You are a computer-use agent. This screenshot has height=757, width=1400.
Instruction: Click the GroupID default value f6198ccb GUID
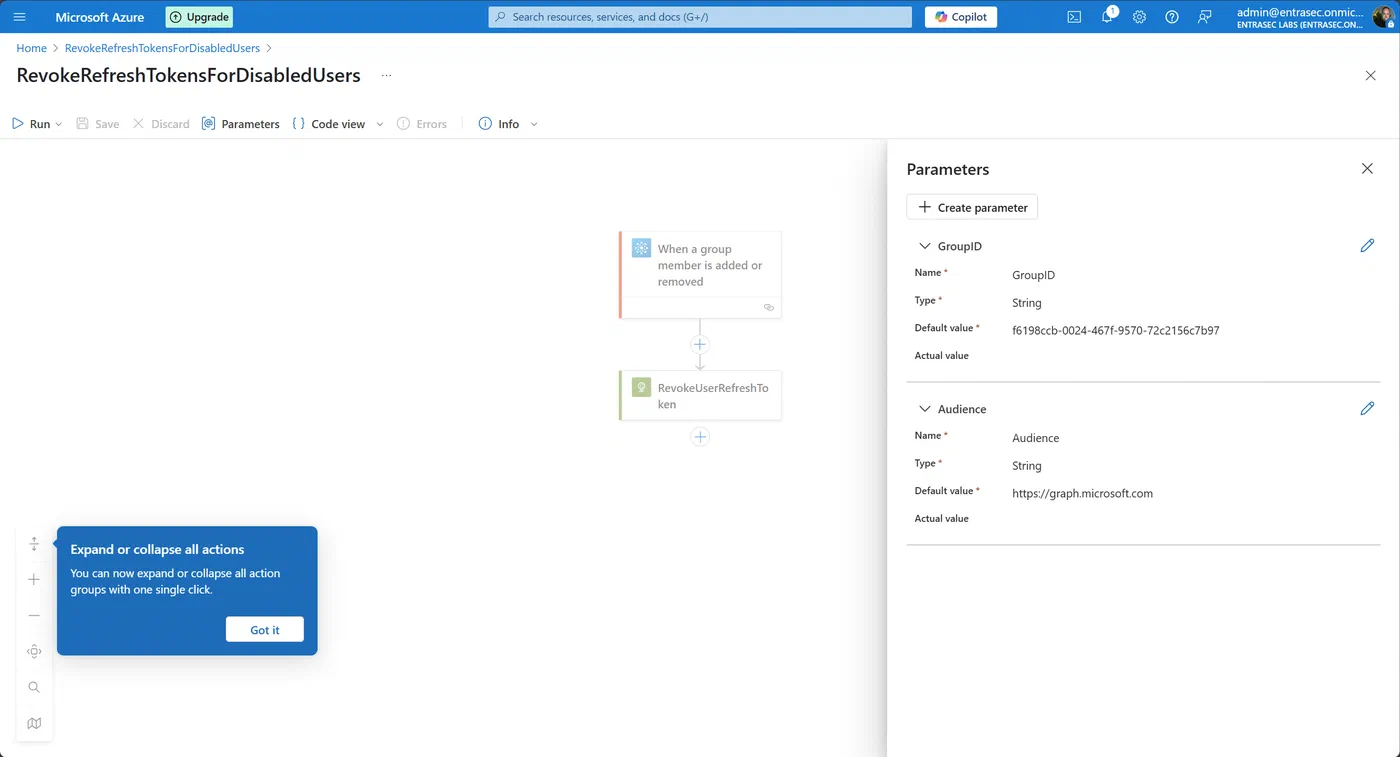tap(1116, 330)
